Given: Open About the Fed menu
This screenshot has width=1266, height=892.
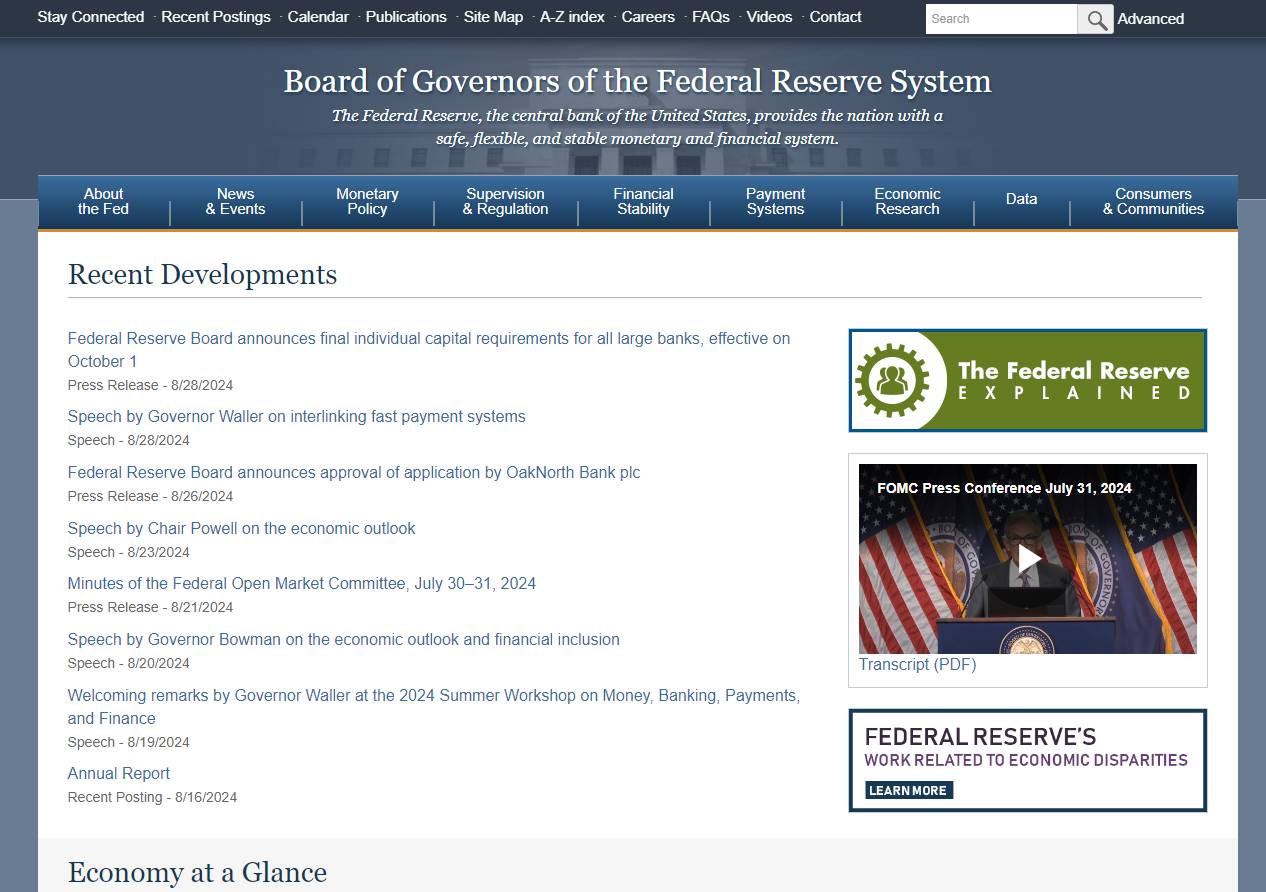Looking at the screenshot, I should (104, 201).
